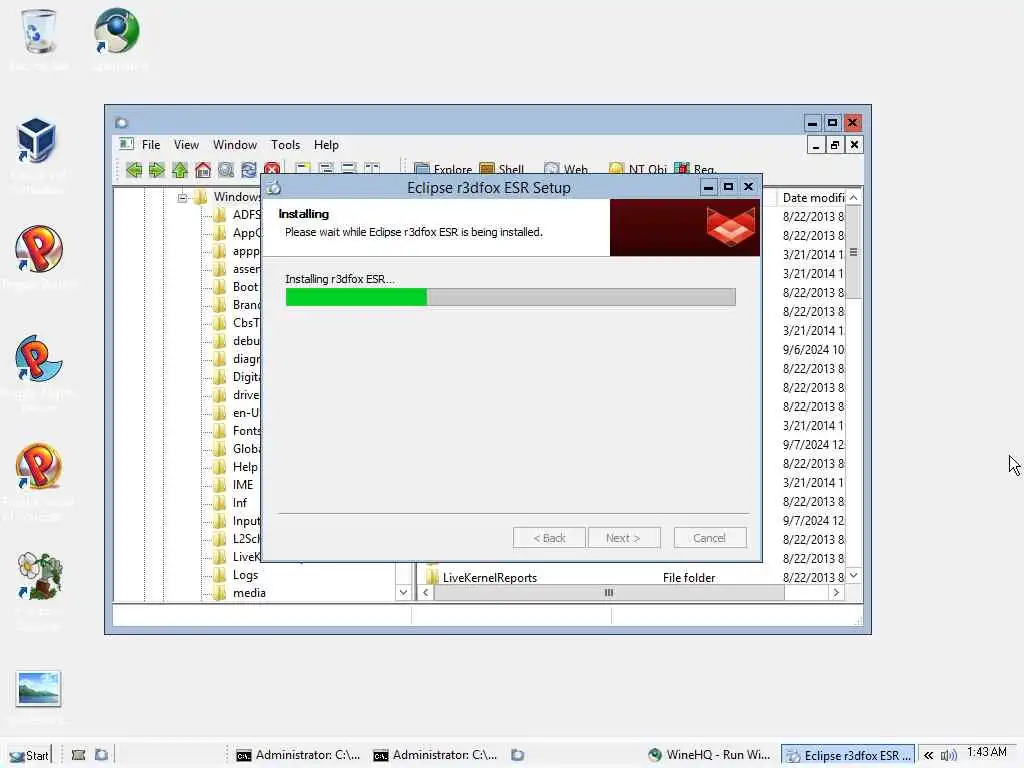
Task: Click the horizontal scrollbar left arrow
Action: point(426,592)
